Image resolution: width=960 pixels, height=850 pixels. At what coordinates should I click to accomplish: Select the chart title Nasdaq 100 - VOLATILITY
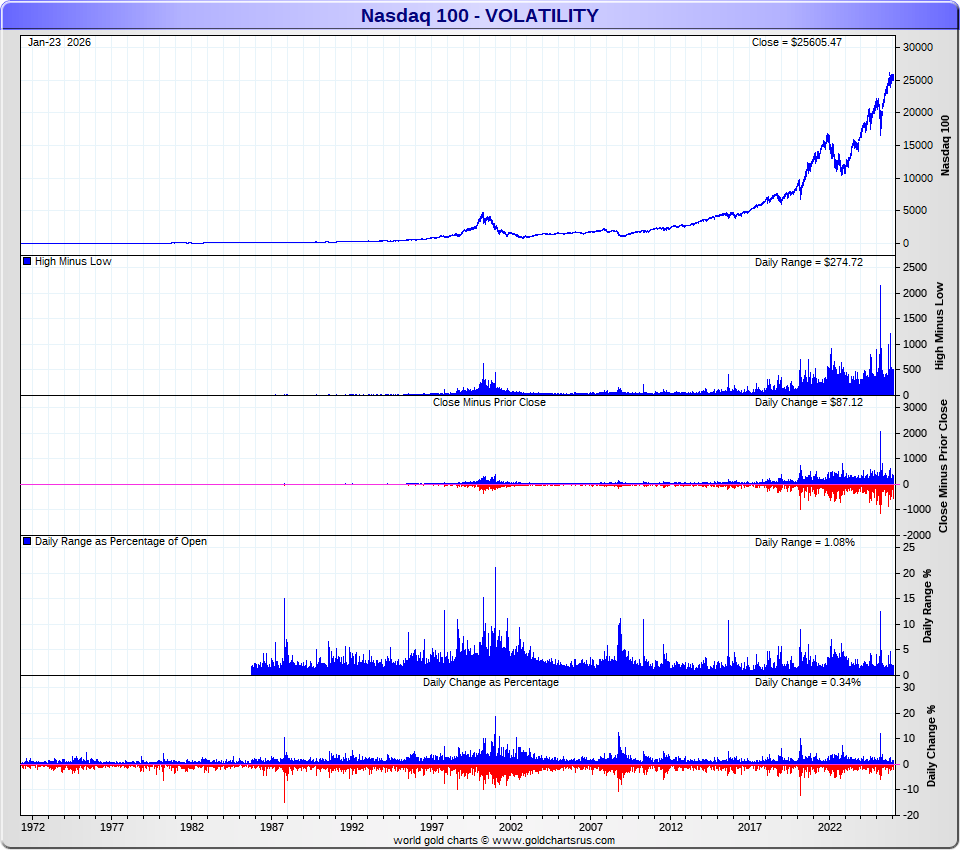(x=479, y=15)
